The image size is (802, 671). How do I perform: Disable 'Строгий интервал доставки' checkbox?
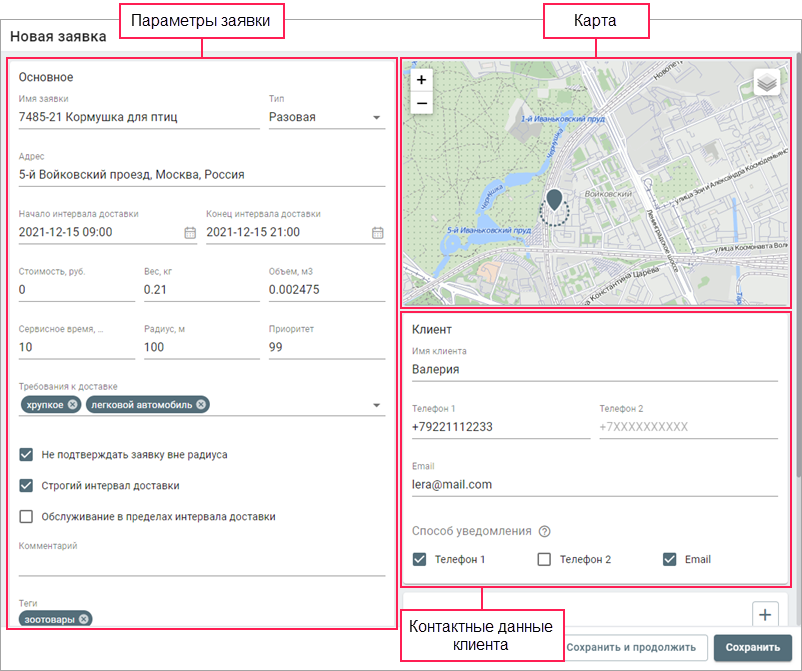click(27, 486)
